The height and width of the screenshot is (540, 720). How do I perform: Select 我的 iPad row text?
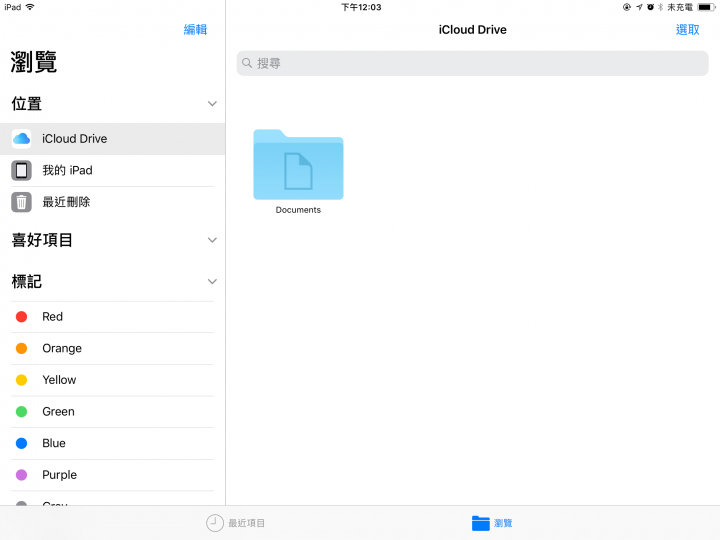coord(68,170)
